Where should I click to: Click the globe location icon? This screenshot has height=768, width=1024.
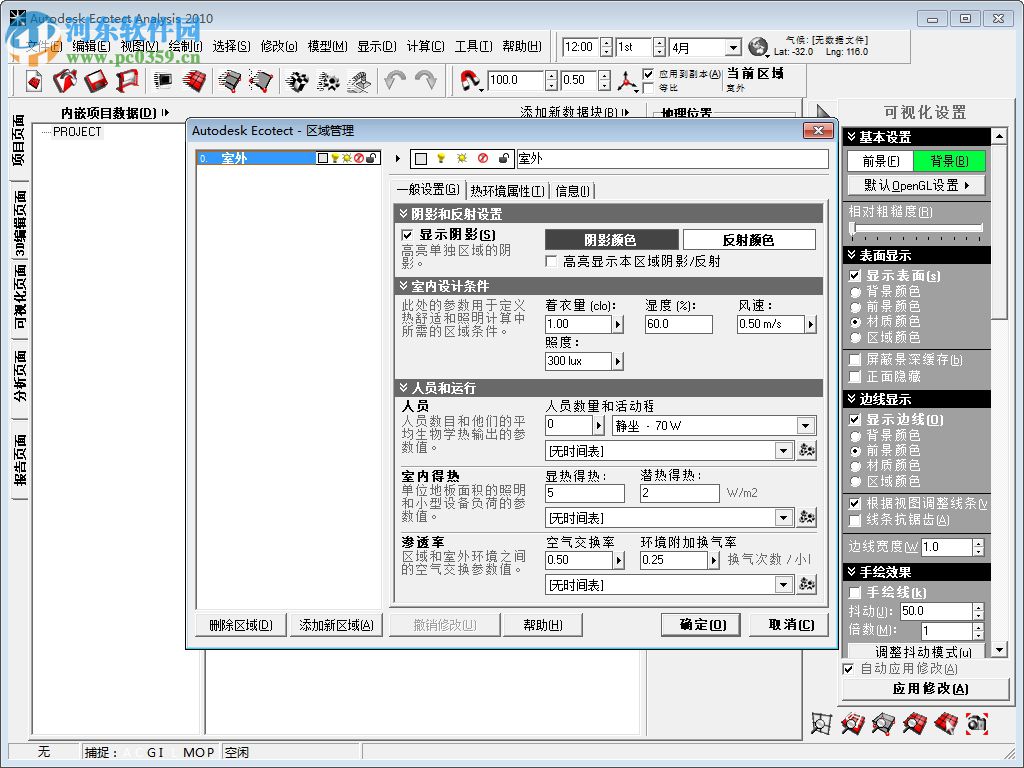pyautogui.click(x=758, y=47)
